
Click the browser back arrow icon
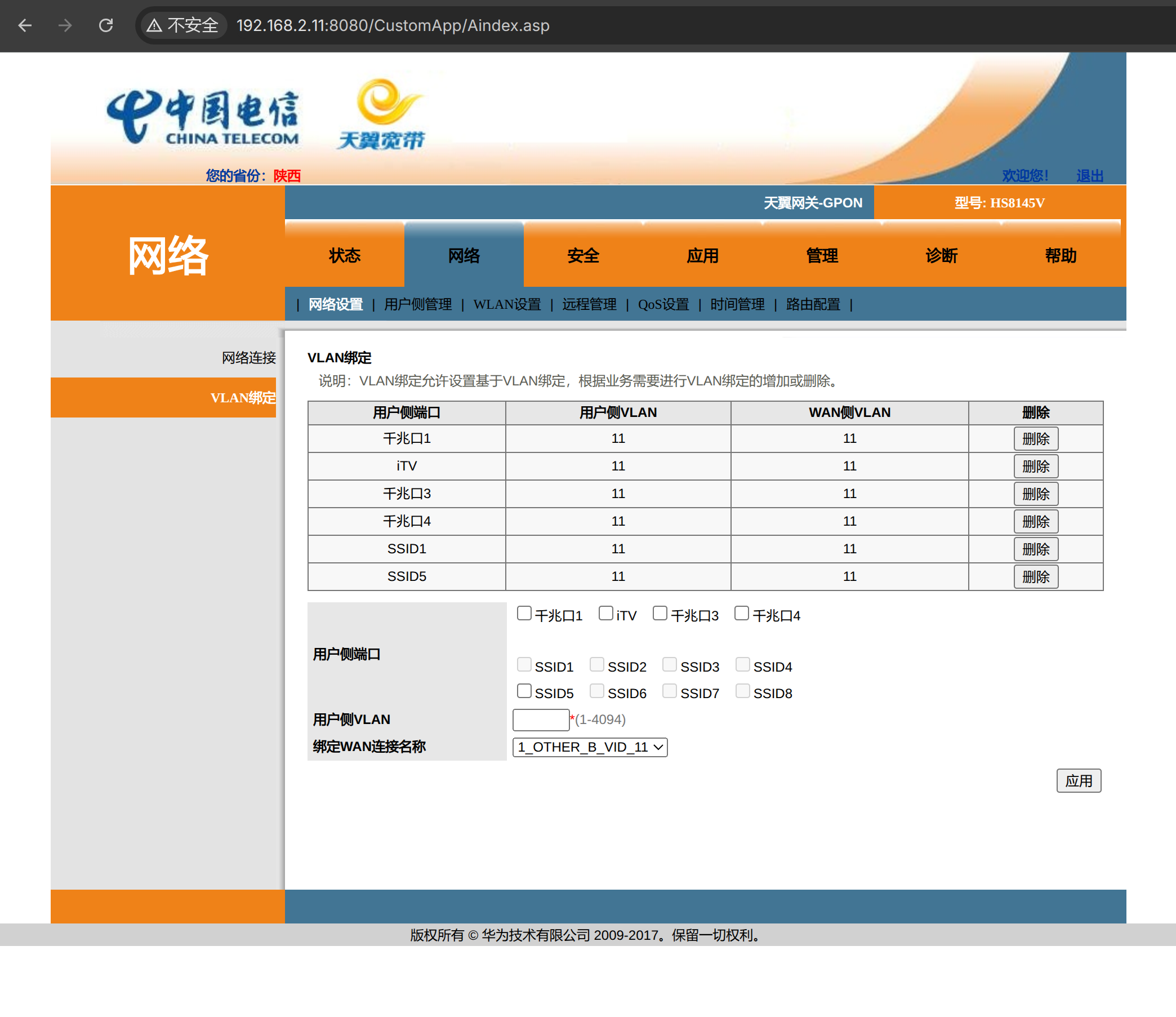click(x=25, y=25)
